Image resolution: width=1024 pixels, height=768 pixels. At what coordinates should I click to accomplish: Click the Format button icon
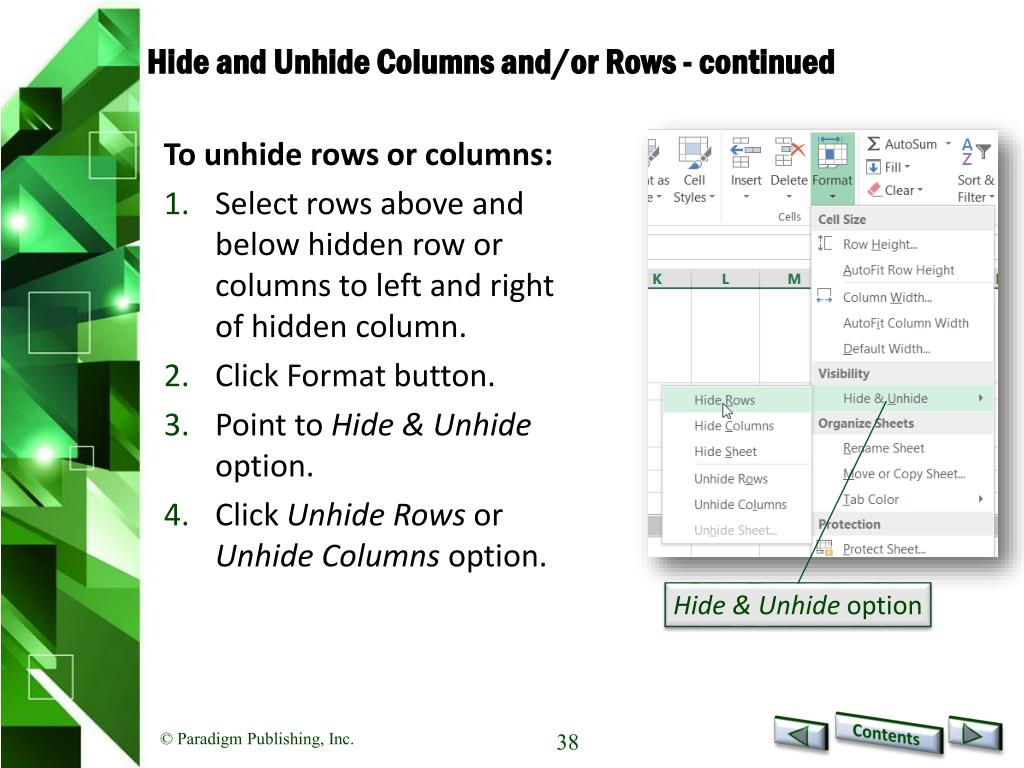(832, 152)
